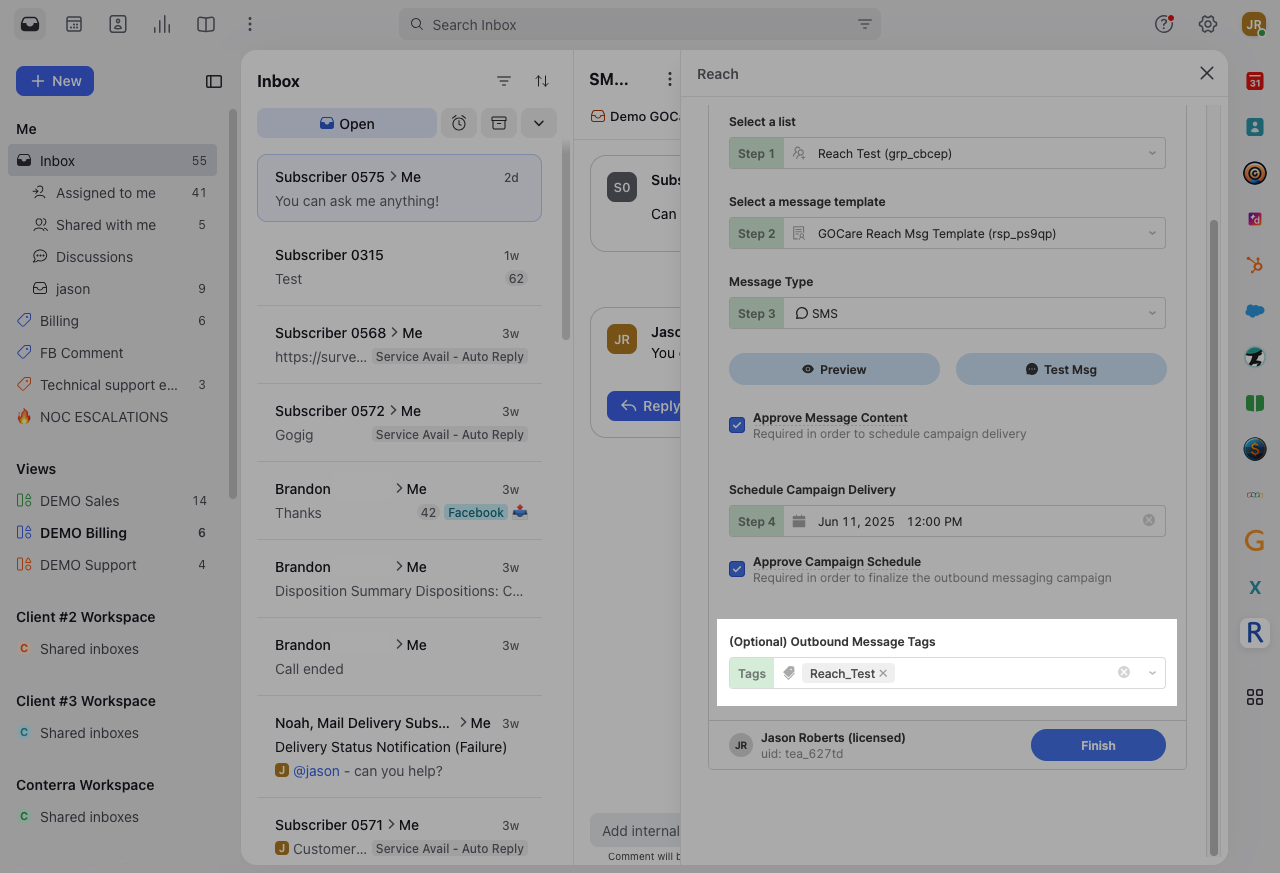Open Brandon's Call ended conversation

(400, 657)
